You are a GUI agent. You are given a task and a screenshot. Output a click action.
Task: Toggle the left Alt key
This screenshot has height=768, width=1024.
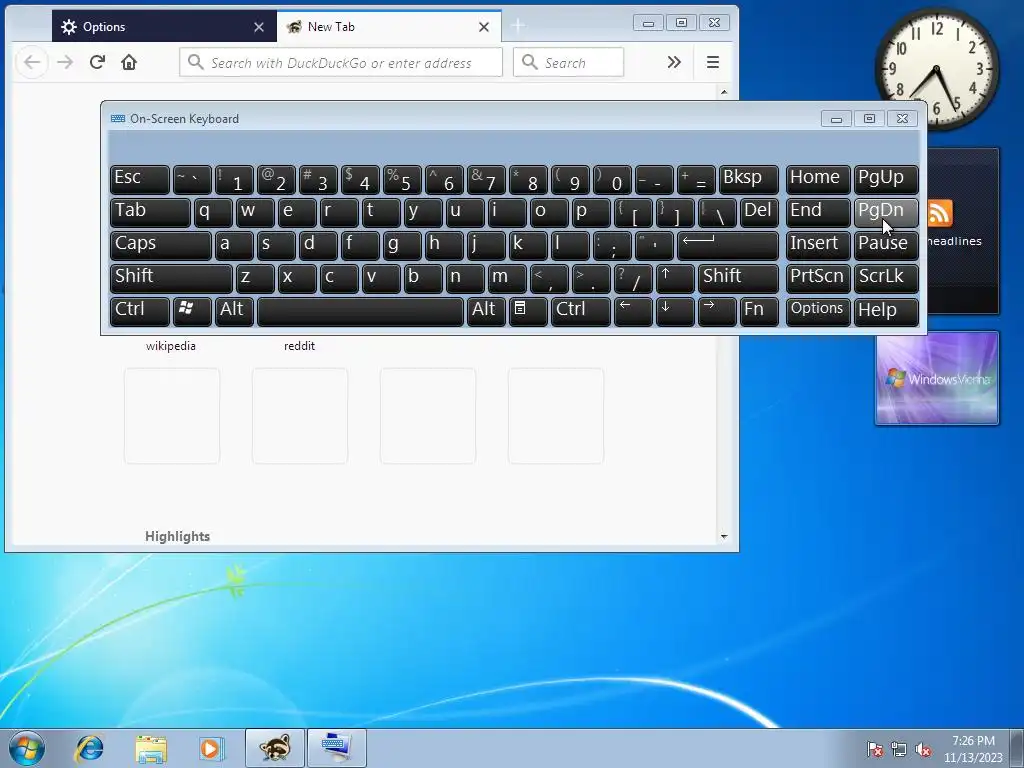(234, 311)
